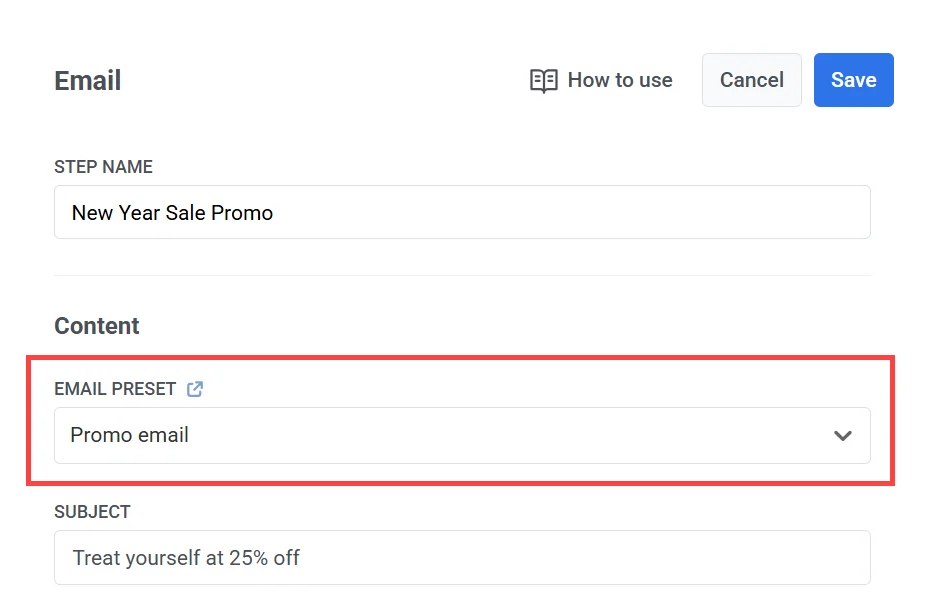Click the SUBJECT field label
The height and width of the screenshot is (610, 930).
pos(92,512)
